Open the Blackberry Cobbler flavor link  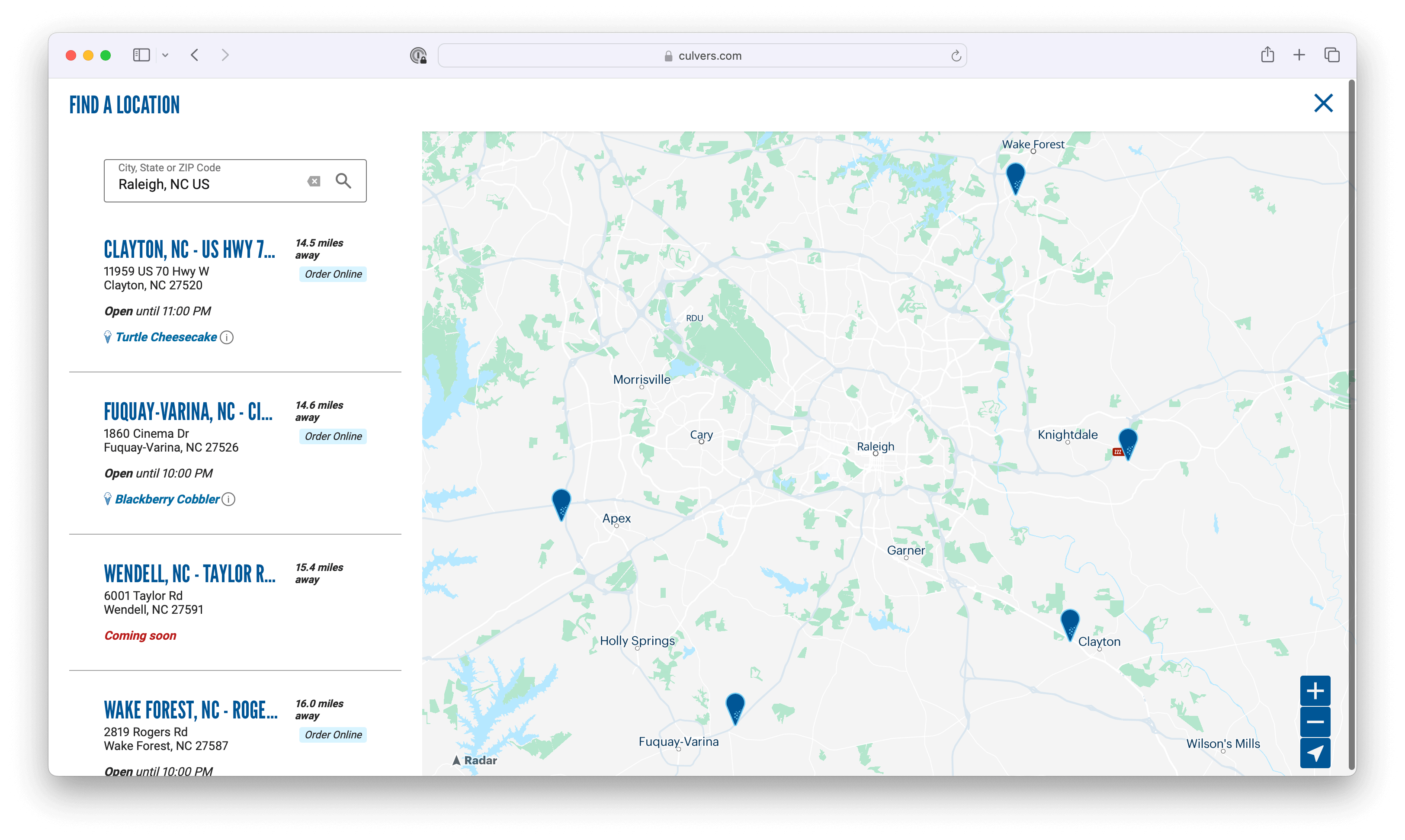click(x=167, y=499)
